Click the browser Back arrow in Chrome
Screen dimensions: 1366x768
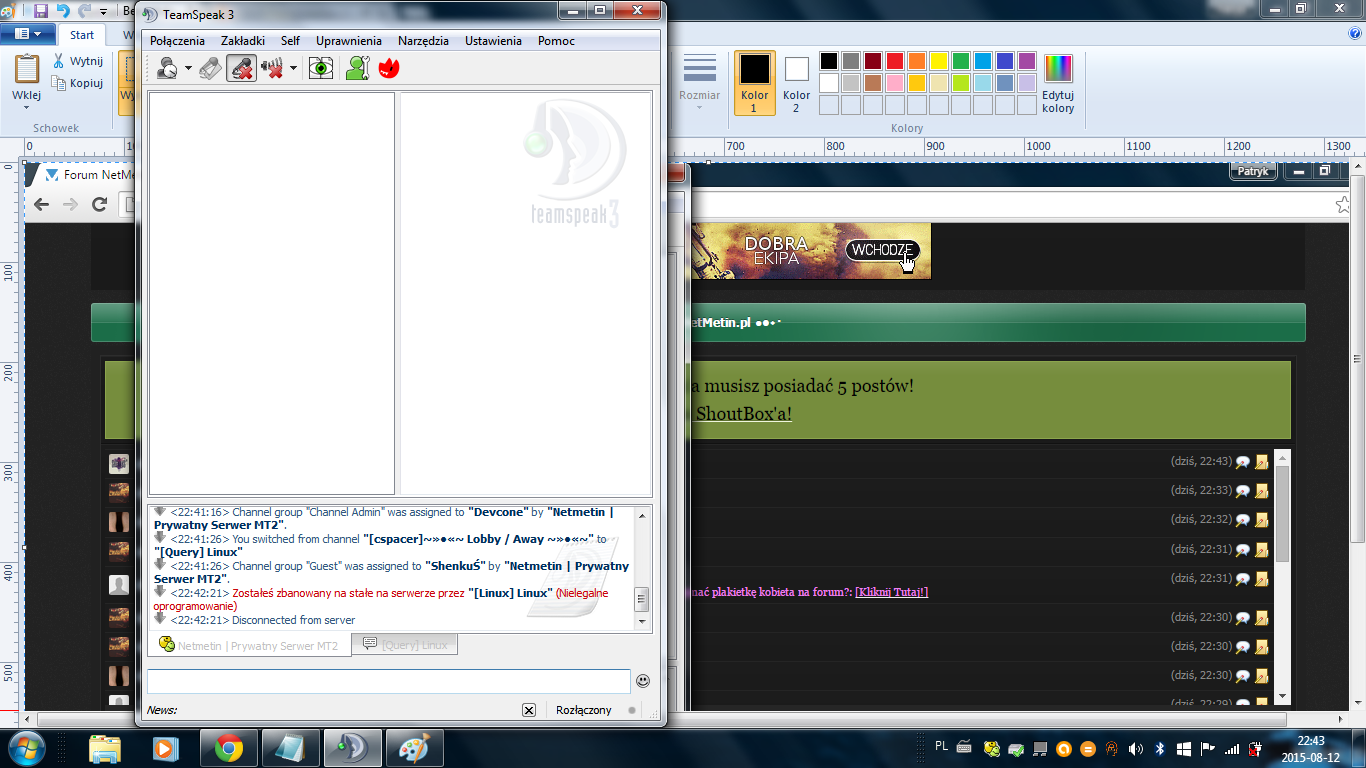click(41, 204)
